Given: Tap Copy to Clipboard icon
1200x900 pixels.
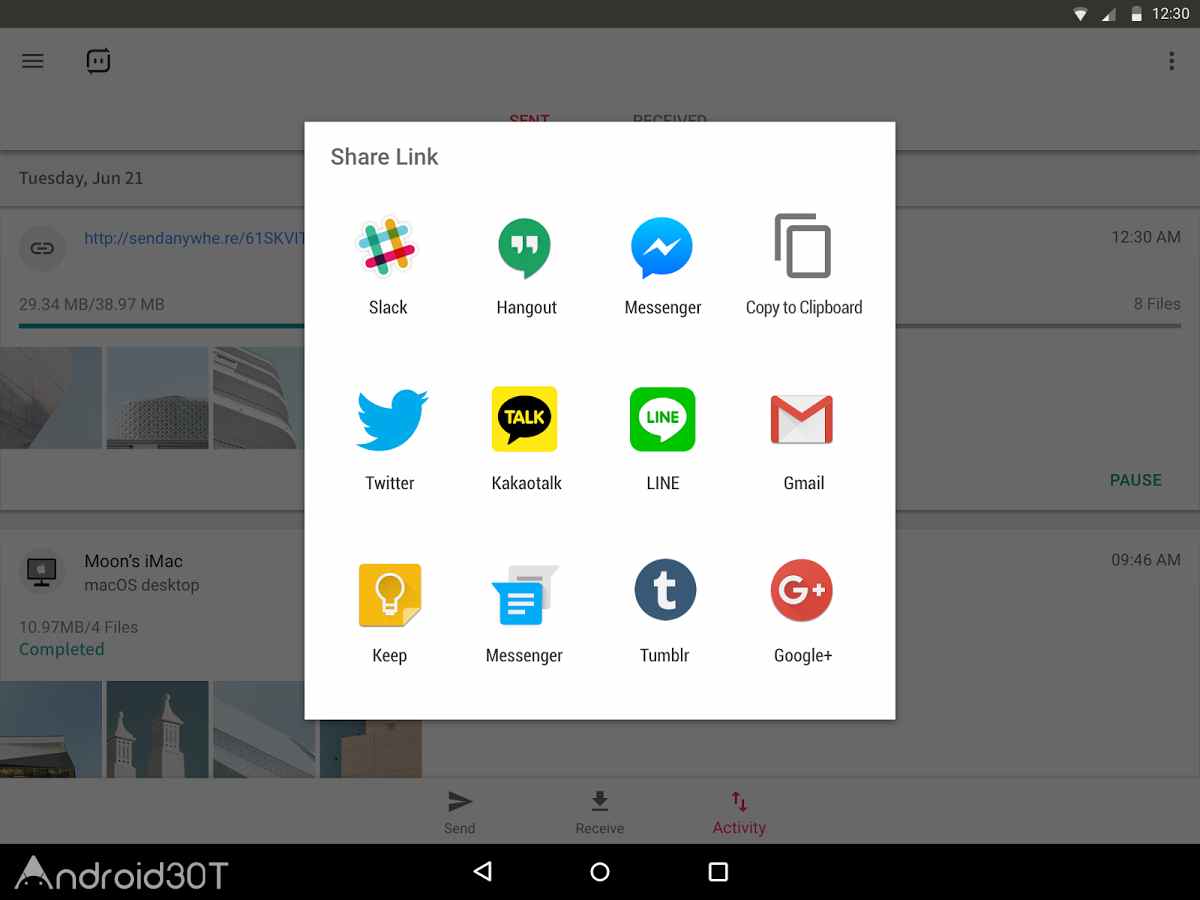Looking at the screenshot, I should pyautogui.click(x=803, y=246).
